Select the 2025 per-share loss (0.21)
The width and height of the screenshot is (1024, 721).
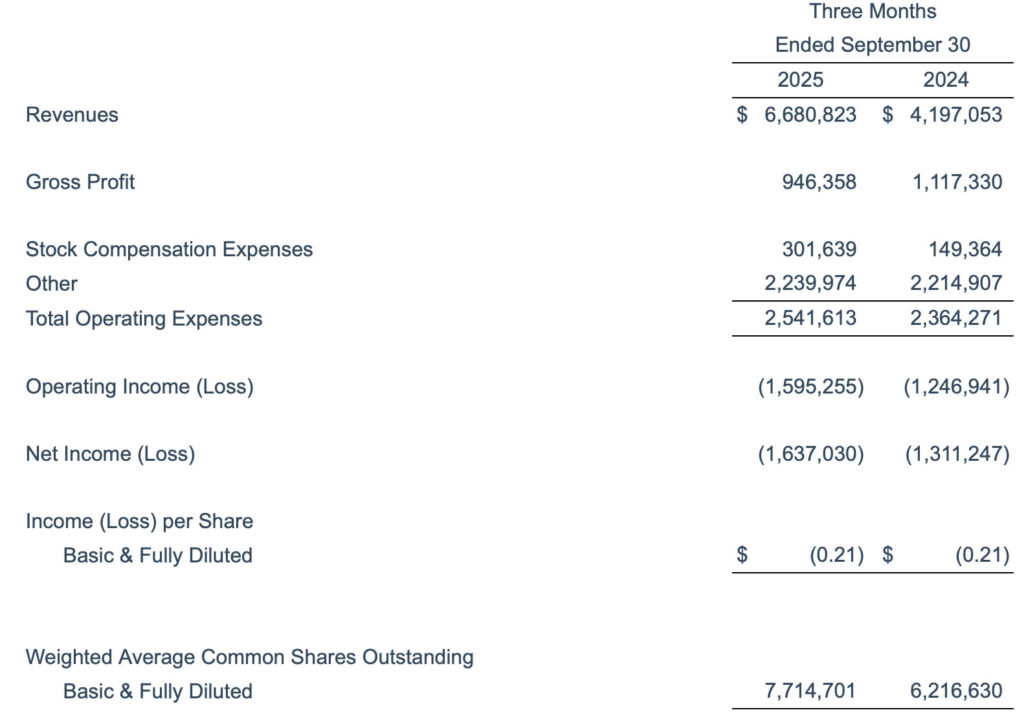tap(837, 555)
